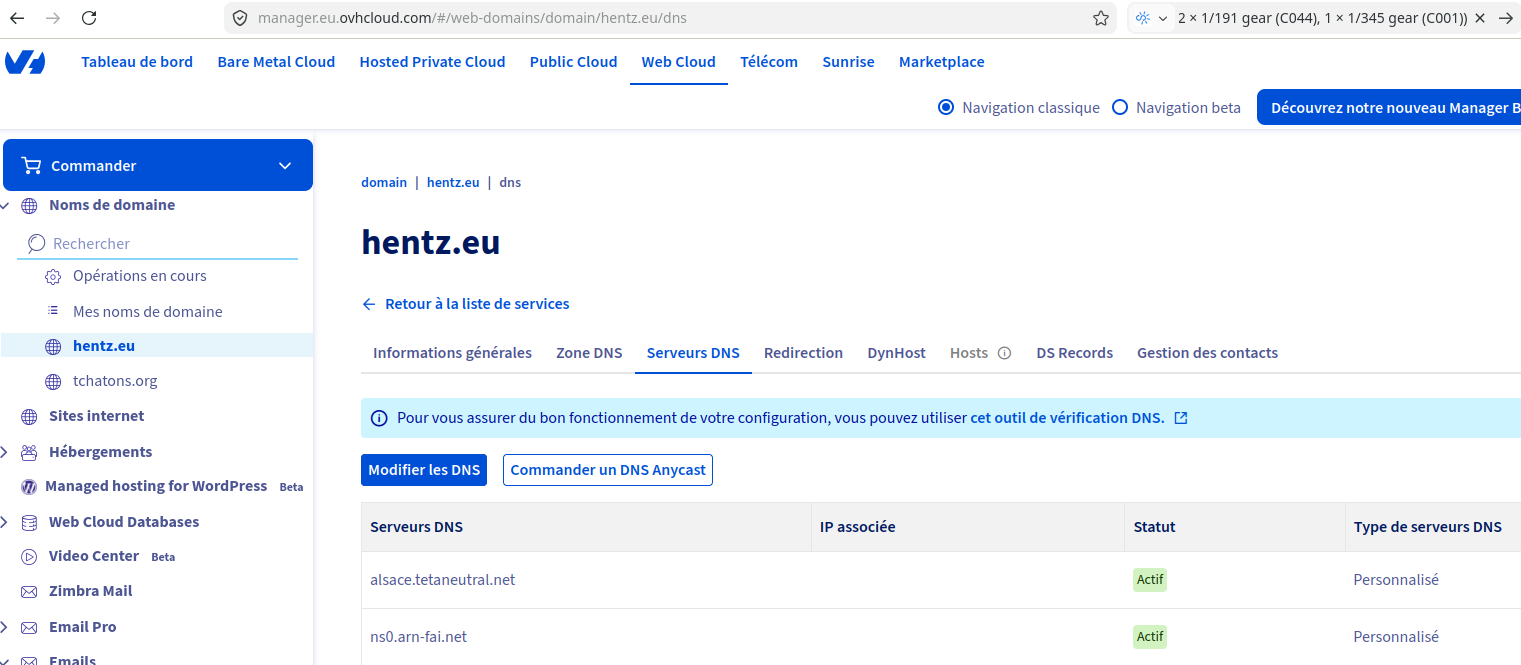Expand the Hébergements section
The height and width of the screenshot is (665, 1521).
point(4,452)
